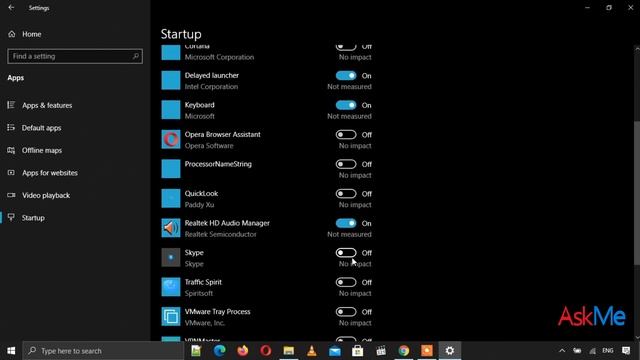Click the Video playback sidebar icon
The image size is (640, 360).
11,195
